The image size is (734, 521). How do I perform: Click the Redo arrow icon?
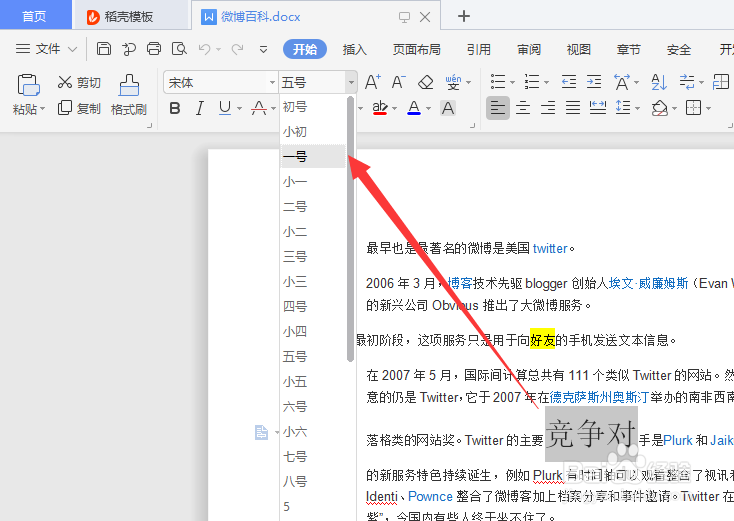tap(238, 49)
